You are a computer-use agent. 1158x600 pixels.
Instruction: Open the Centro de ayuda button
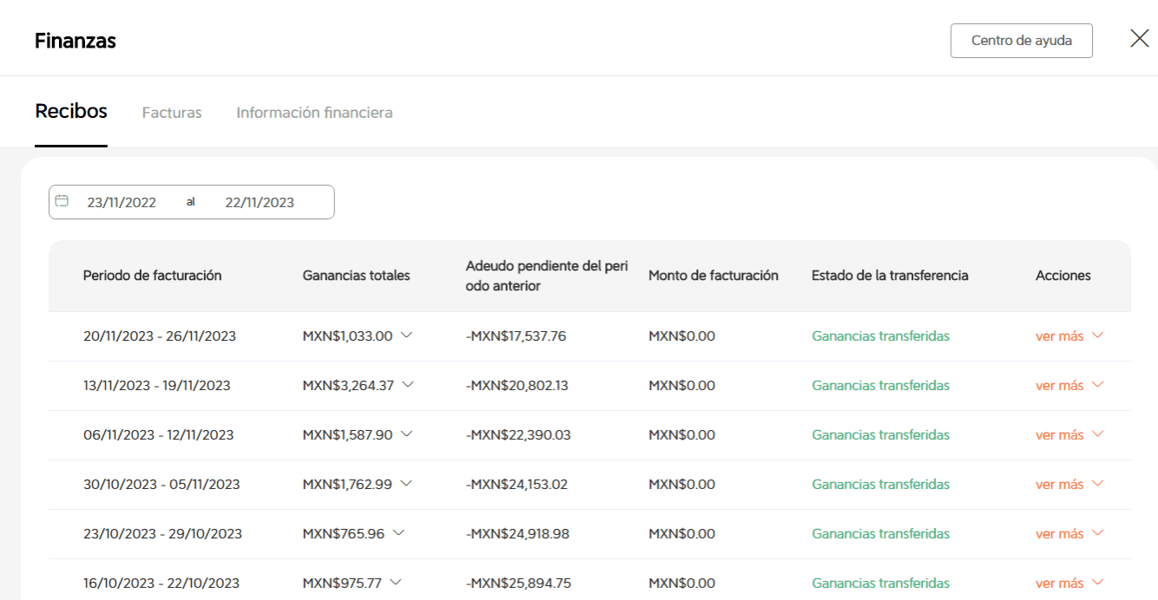click(1021, 41)
